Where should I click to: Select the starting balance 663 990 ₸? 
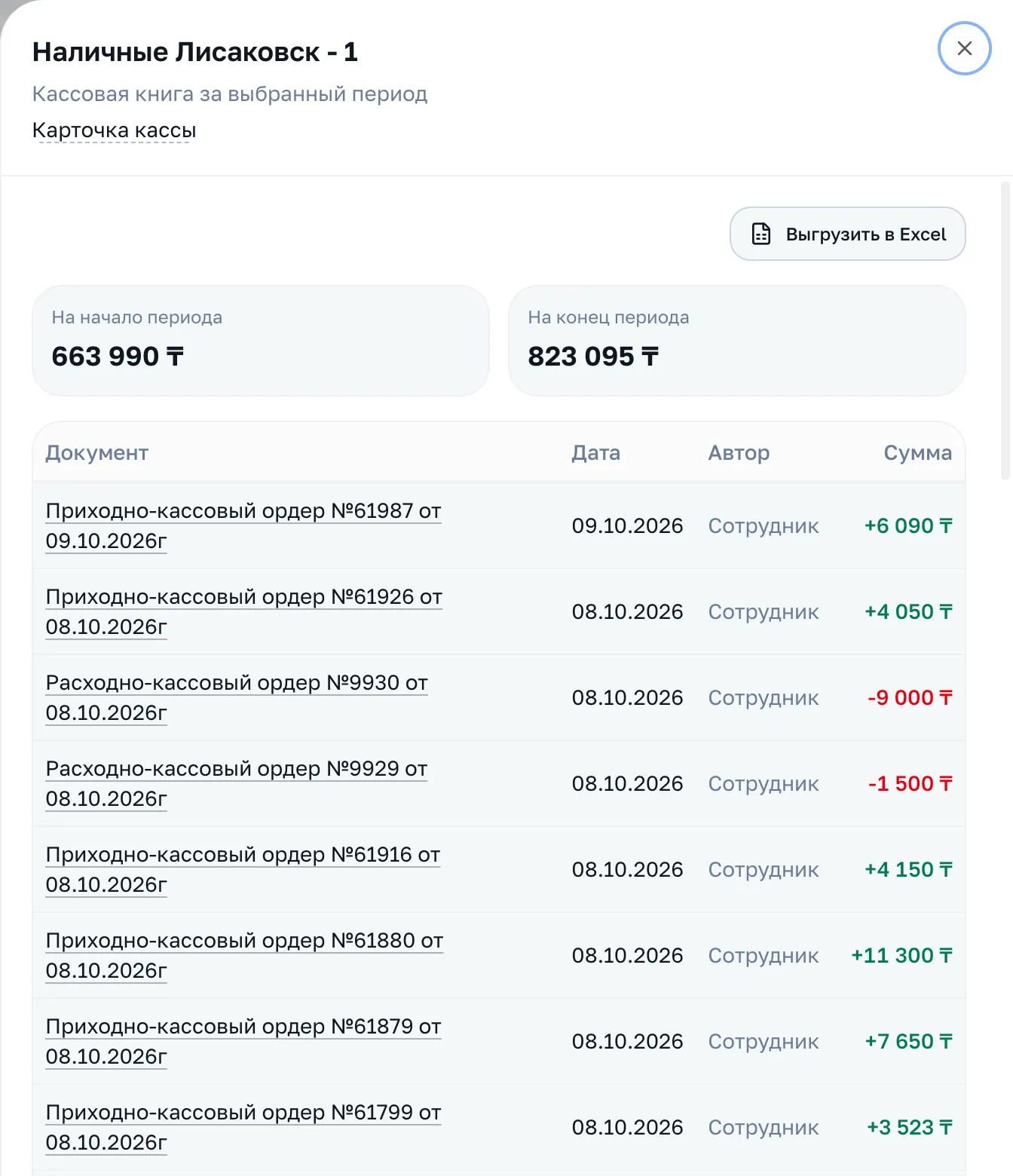tap(118, 356)
